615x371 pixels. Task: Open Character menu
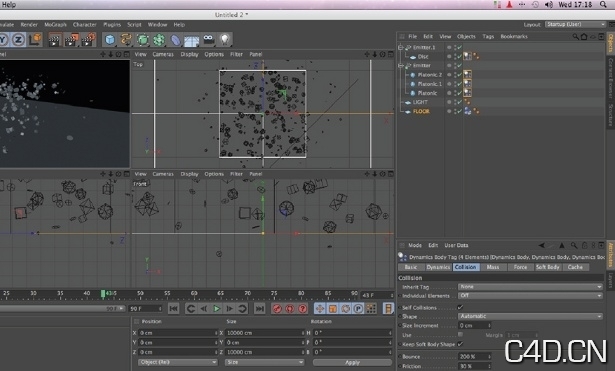tap(84, 24)
